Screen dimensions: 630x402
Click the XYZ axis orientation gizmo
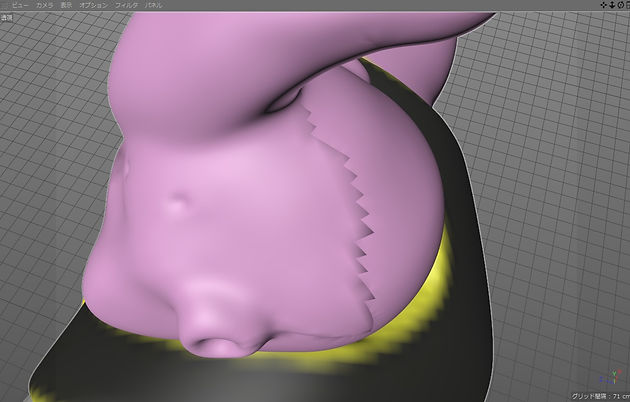610,377
